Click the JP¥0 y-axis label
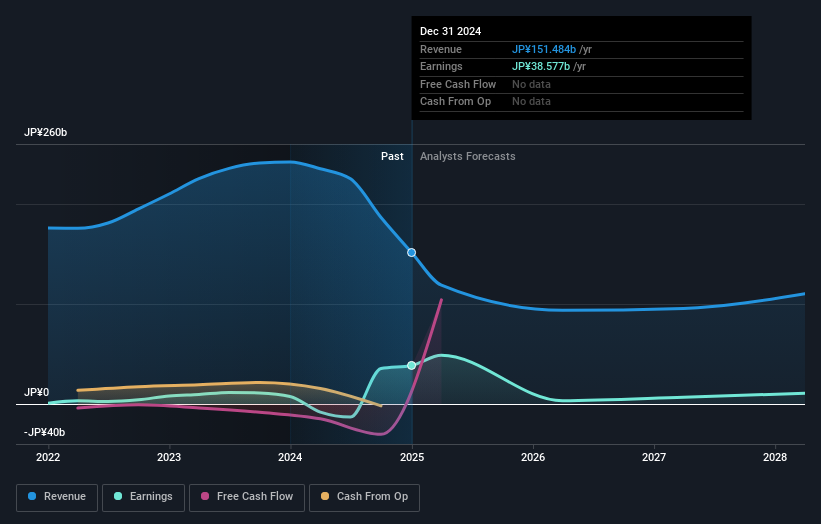 coord(37,392)
